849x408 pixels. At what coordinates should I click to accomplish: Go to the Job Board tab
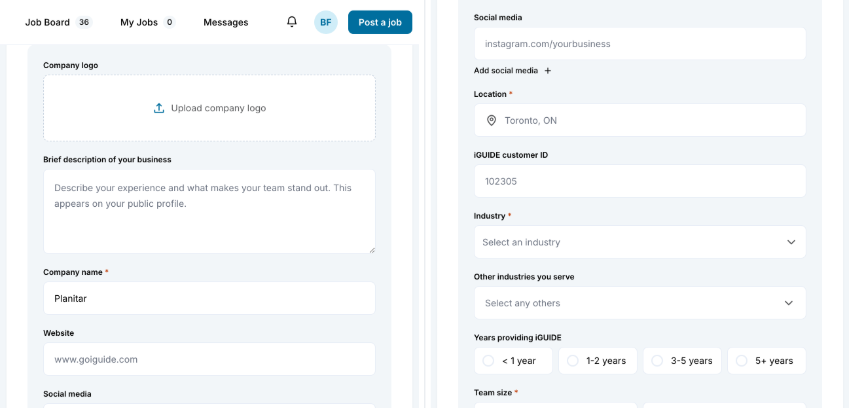click(x=47, y=22)
